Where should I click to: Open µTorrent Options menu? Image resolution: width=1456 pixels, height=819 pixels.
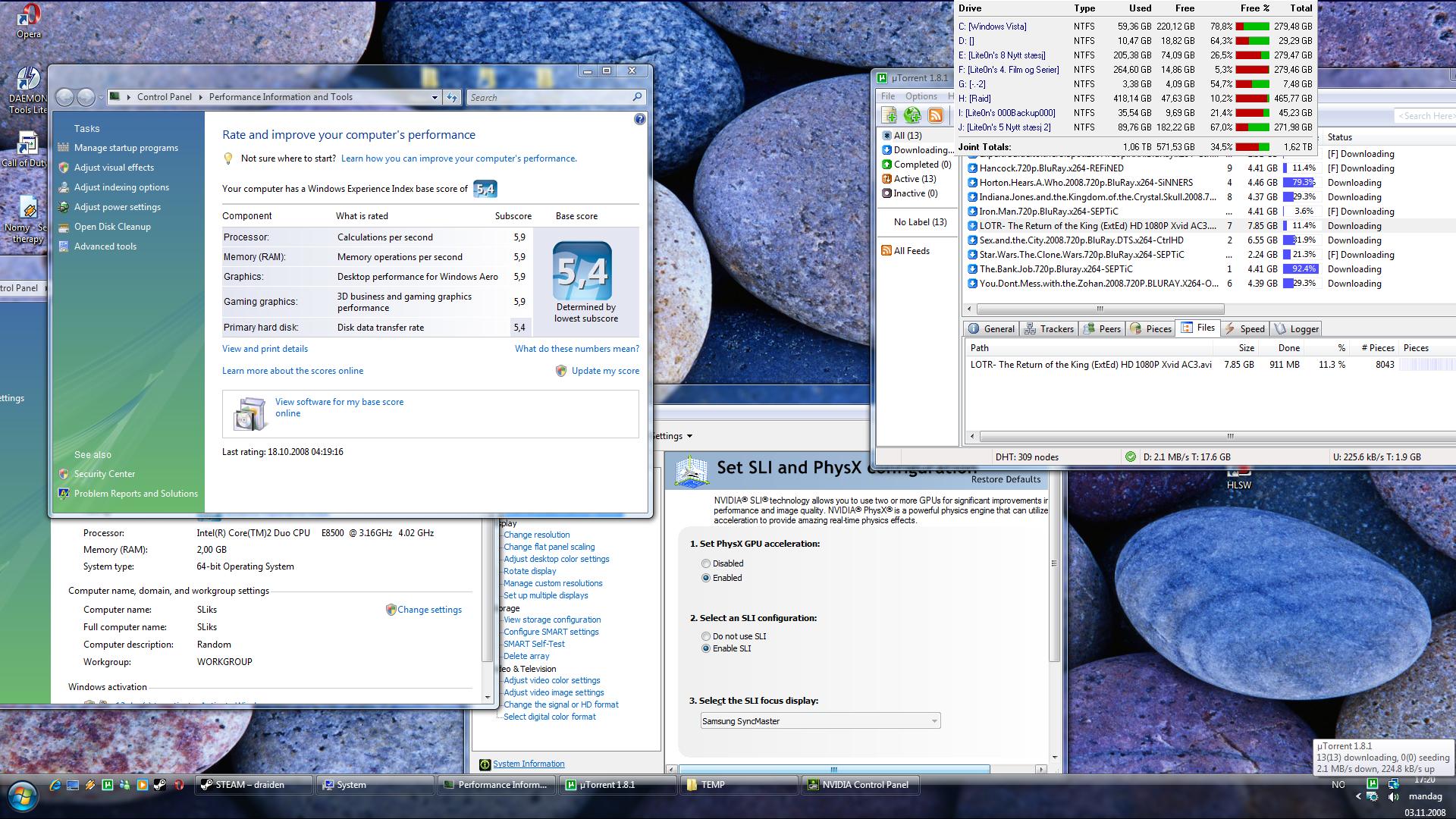tap(921, 96)
